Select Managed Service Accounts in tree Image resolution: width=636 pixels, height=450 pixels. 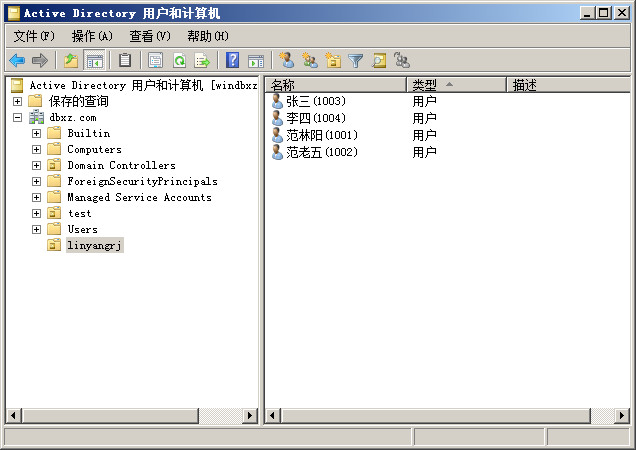pos(140,197)
